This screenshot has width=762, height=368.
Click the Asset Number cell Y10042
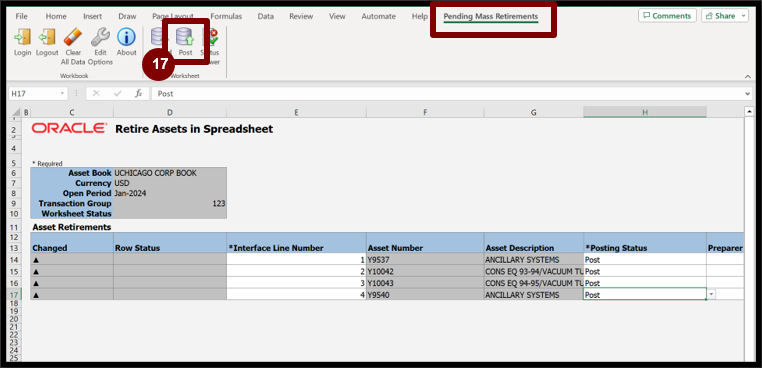click(x=425, y=271)
